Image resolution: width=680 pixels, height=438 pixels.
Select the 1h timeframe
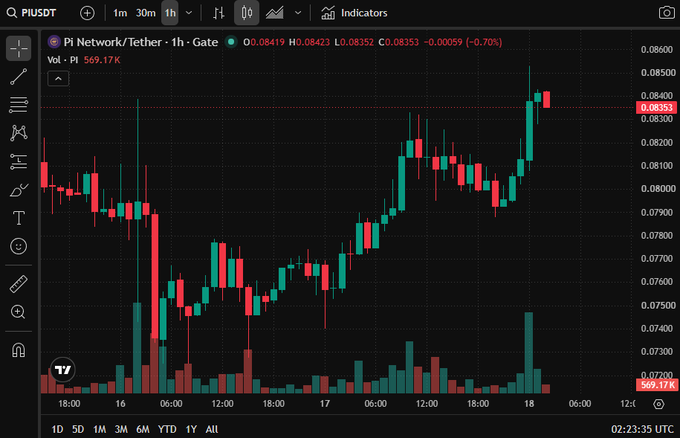tap(170, 13)
